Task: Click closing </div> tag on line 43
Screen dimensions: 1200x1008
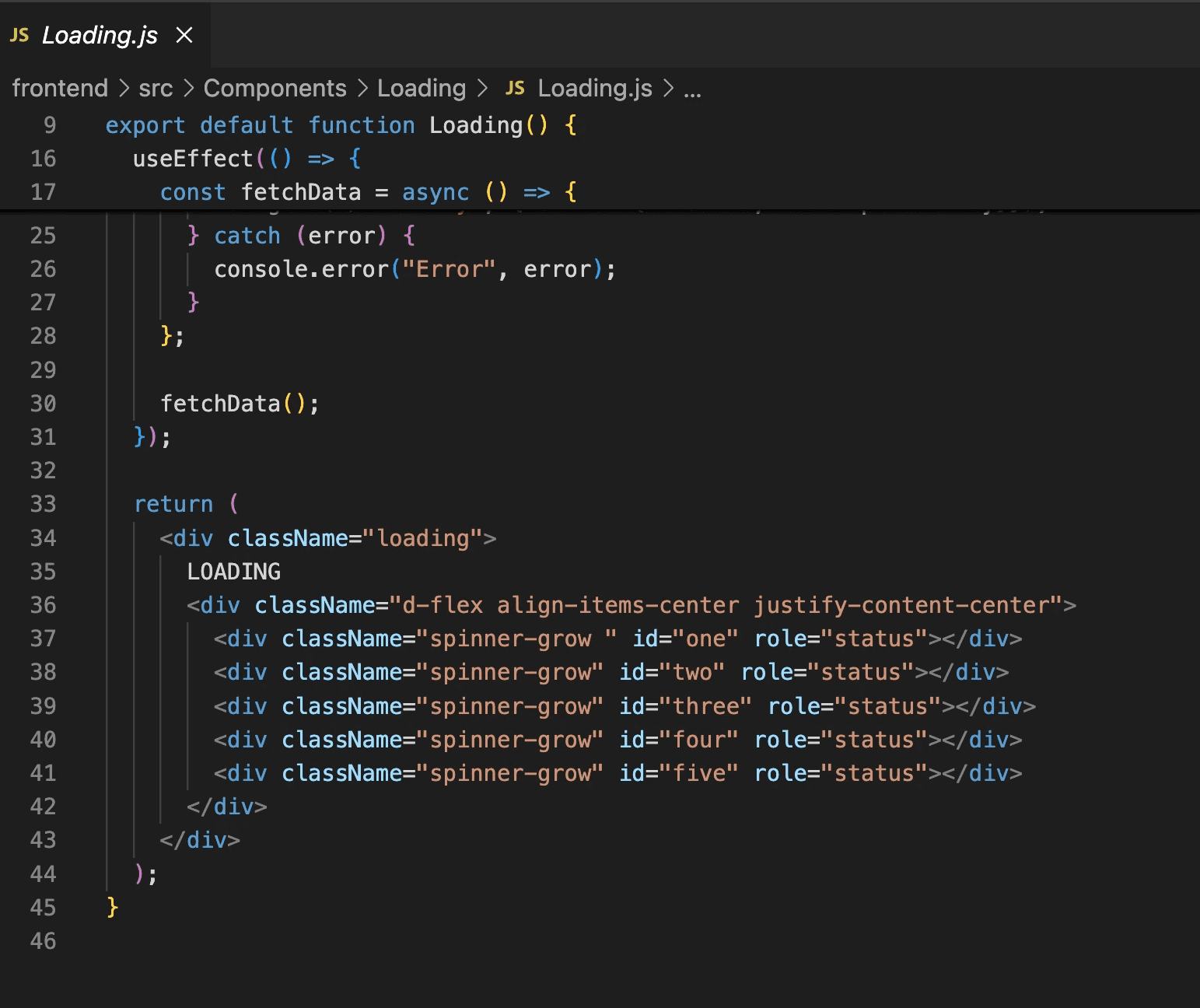Action: (x=200, y=840)
